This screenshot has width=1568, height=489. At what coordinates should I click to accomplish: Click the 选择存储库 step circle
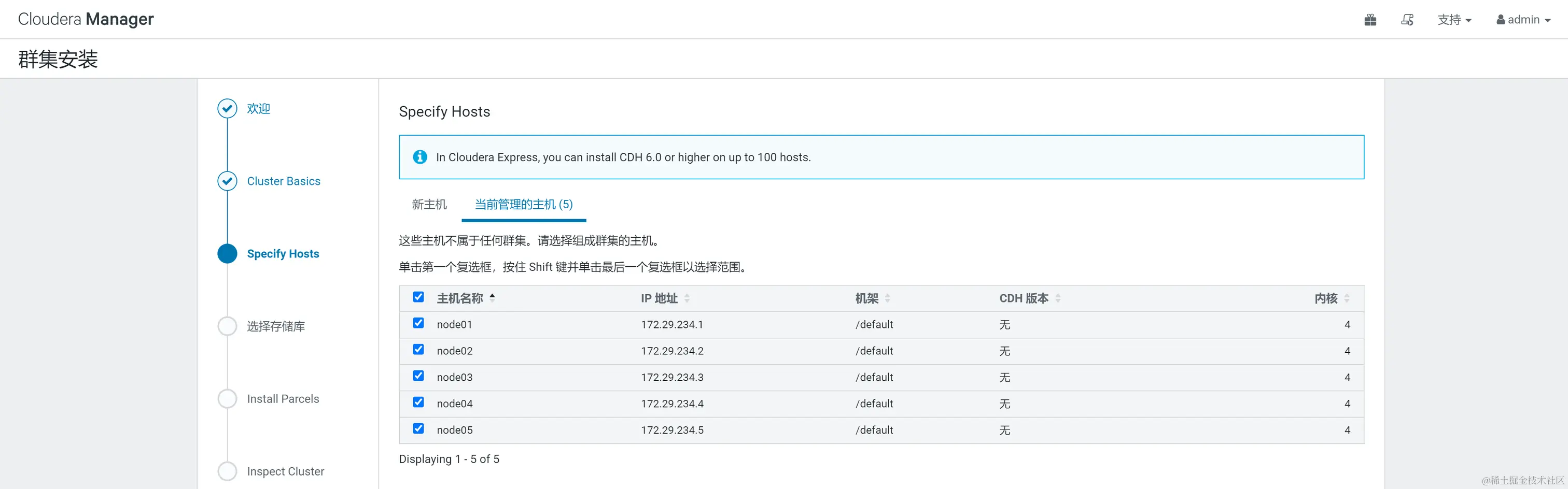(227, 326)
